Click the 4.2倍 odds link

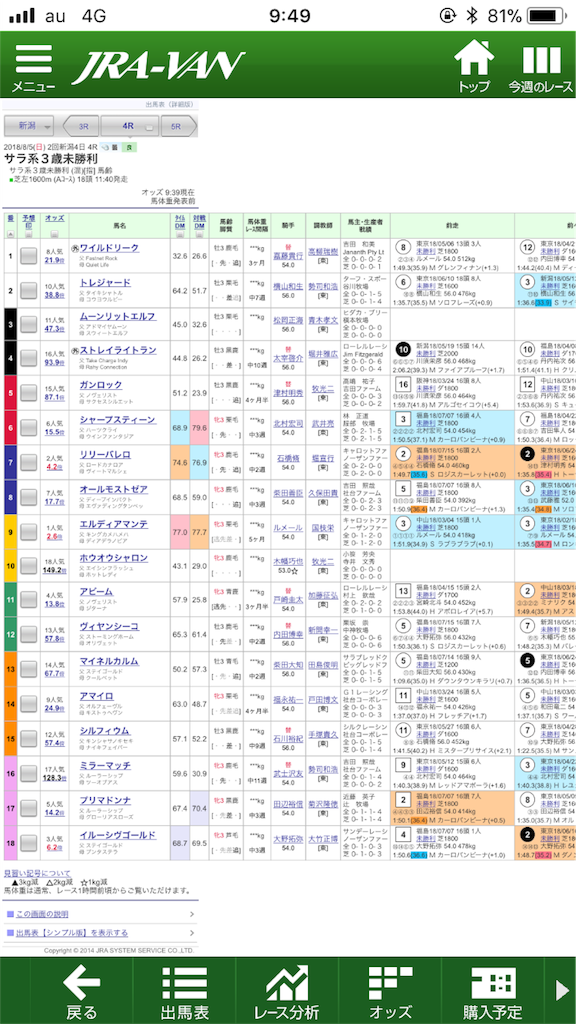[54, 468]
